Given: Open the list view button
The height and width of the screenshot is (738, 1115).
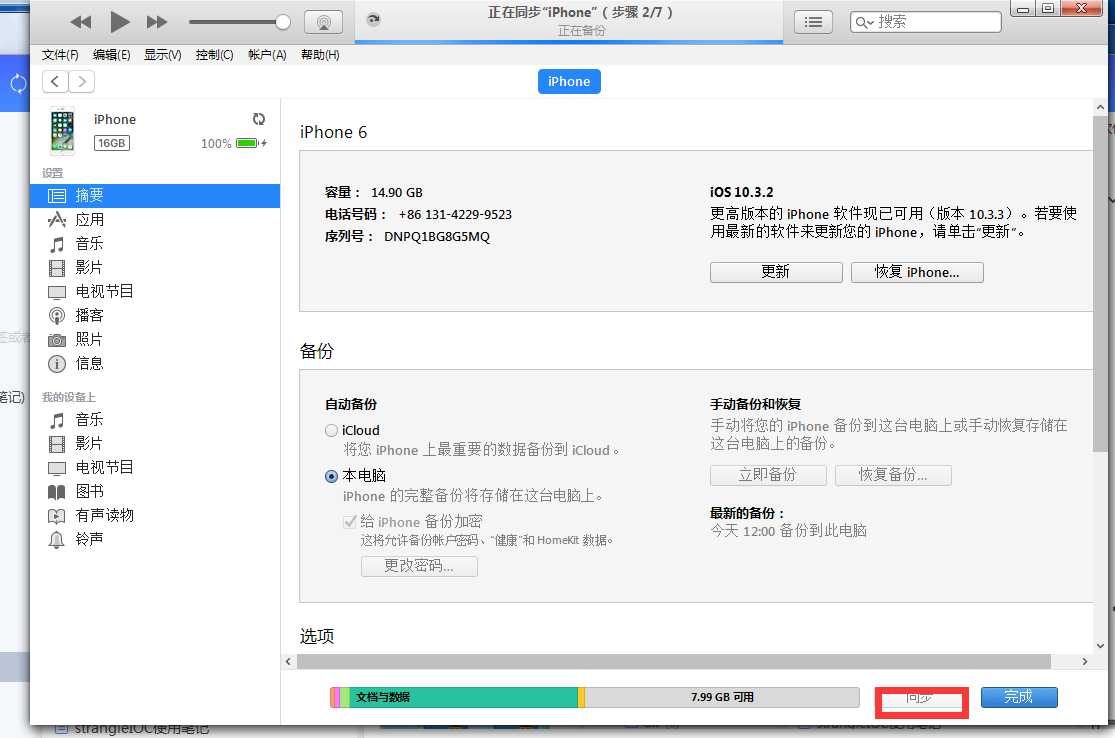Looking at the screenshot, I should pyautogui.click(x=813, y=22).
